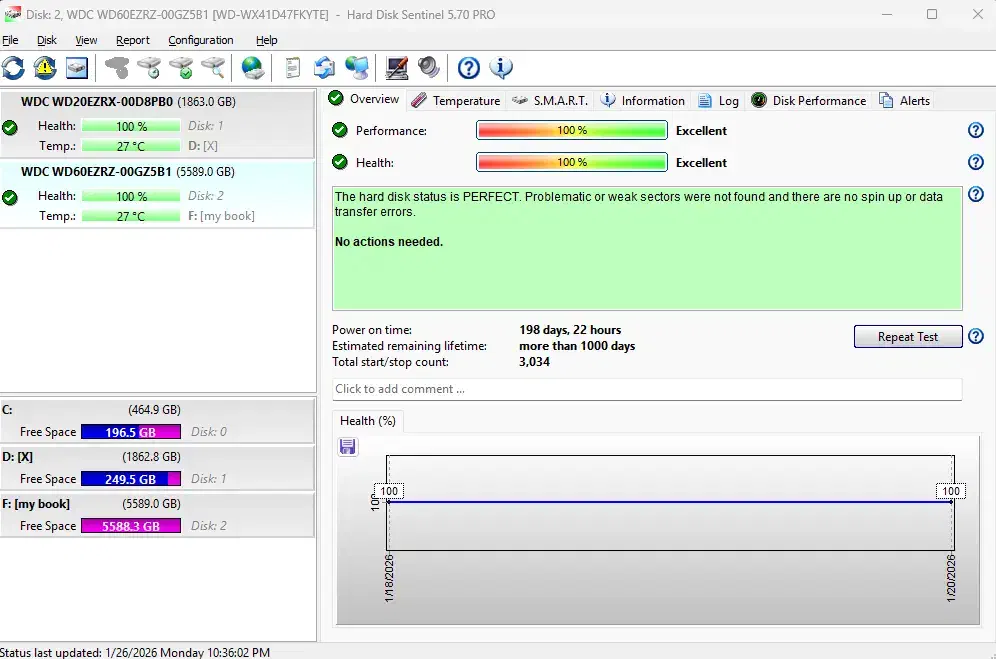The image size is (996, 659).
Task: Open the Disk menu
Action: [x=47, y=40]
